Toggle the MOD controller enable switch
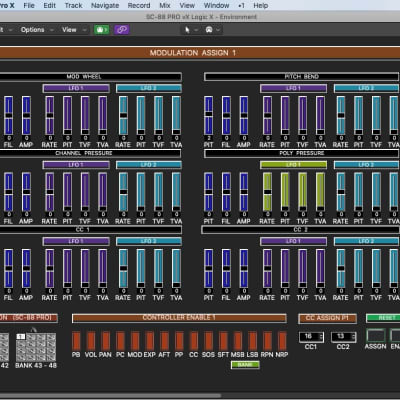400x400 pixels. click(x=135, y=341)
